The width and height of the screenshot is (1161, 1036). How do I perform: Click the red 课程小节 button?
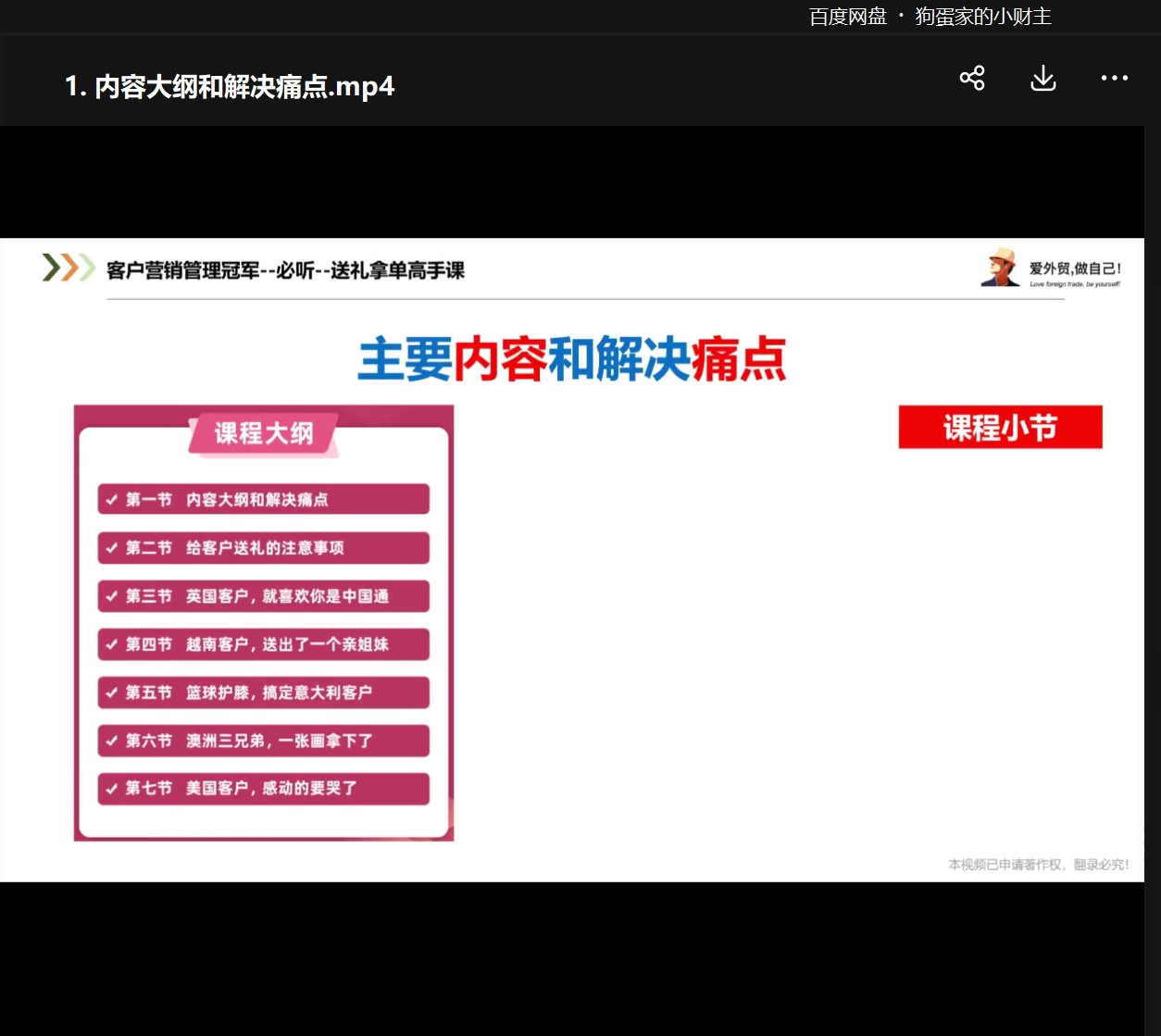(x=1000, y=428)
